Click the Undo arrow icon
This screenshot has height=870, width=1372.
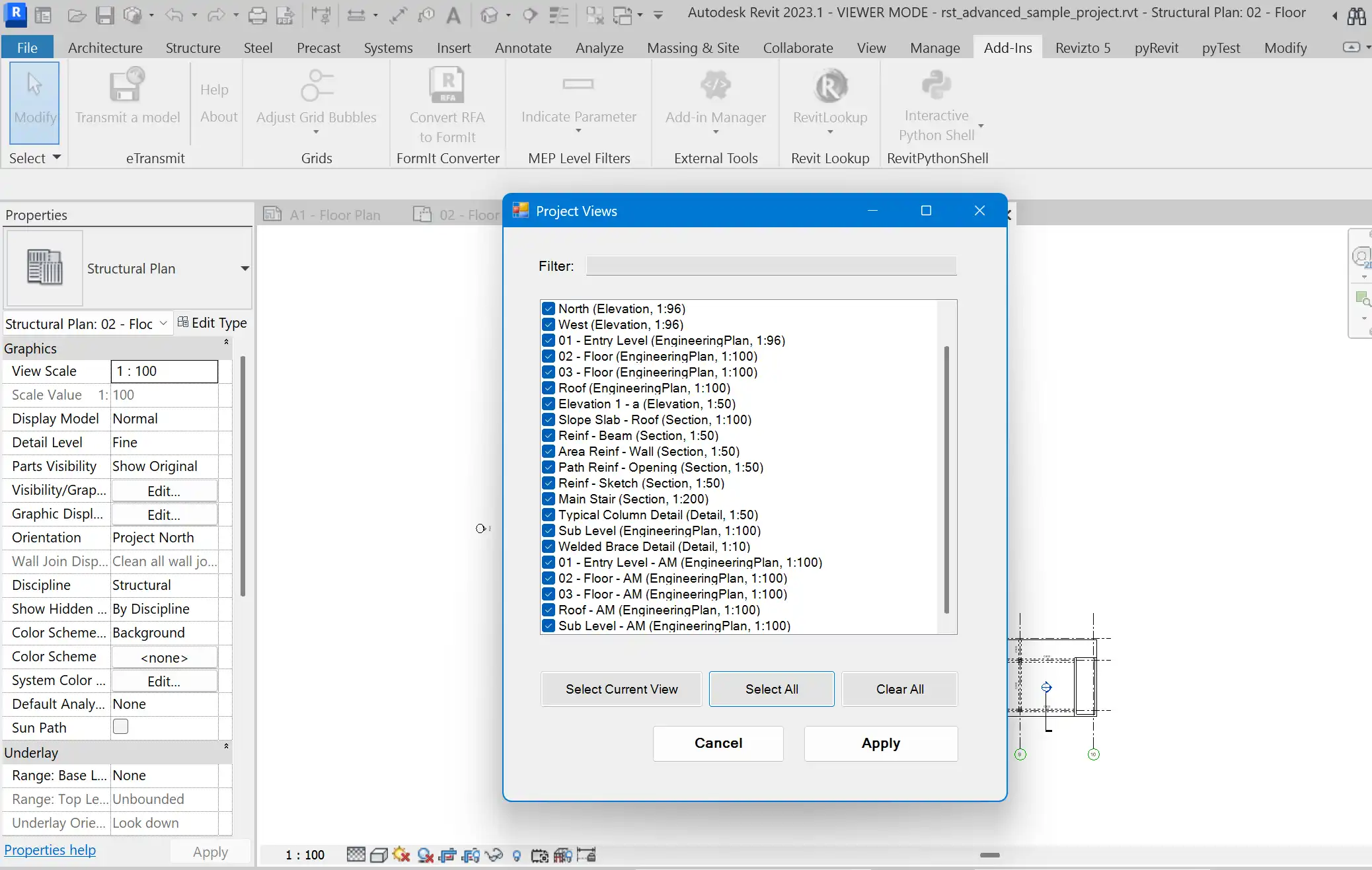[x=174, y=15]
